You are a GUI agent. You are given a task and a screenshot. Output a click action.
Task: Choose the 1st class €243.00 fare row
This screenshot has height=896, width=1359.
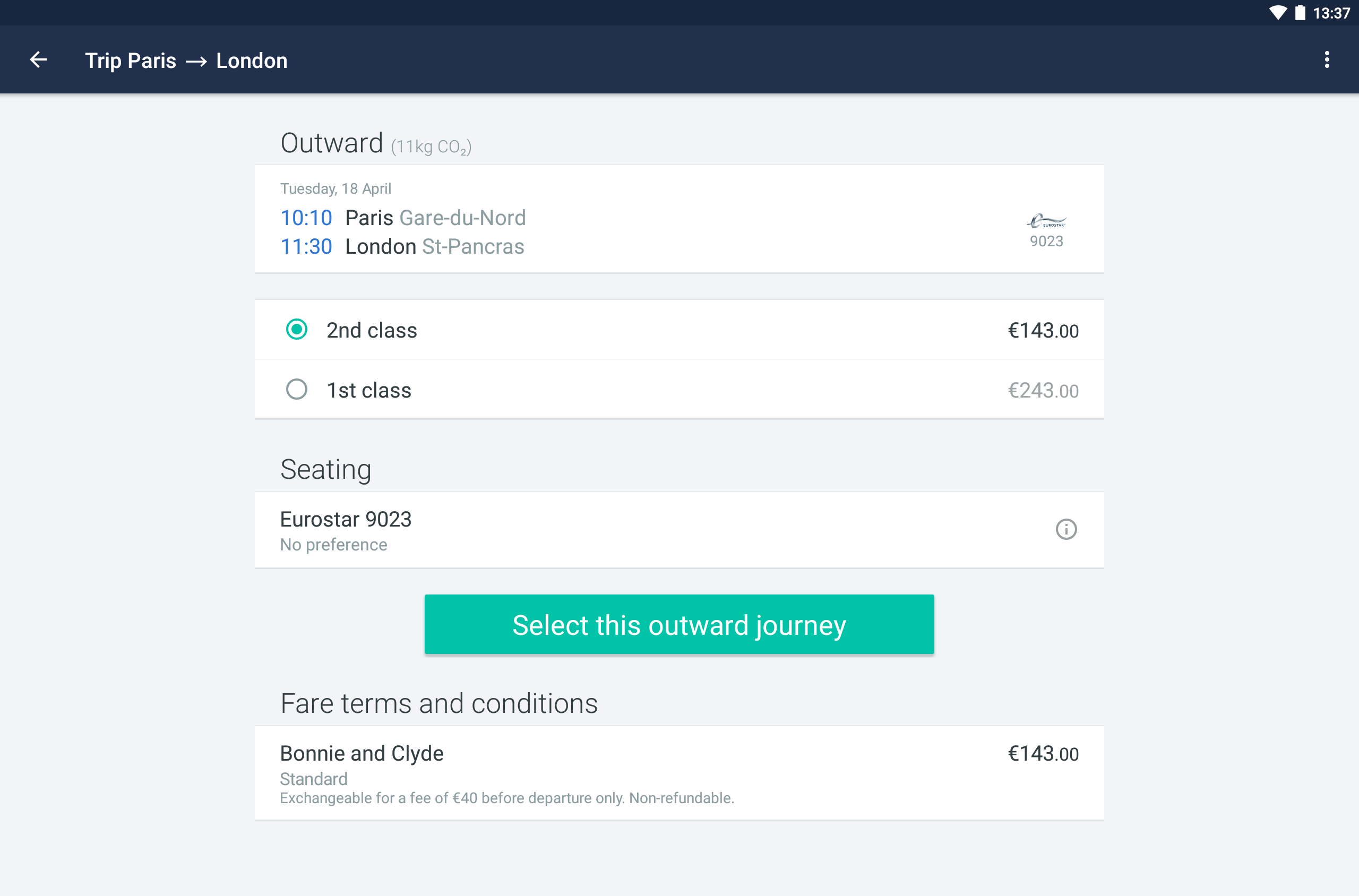tap(679, 390)
